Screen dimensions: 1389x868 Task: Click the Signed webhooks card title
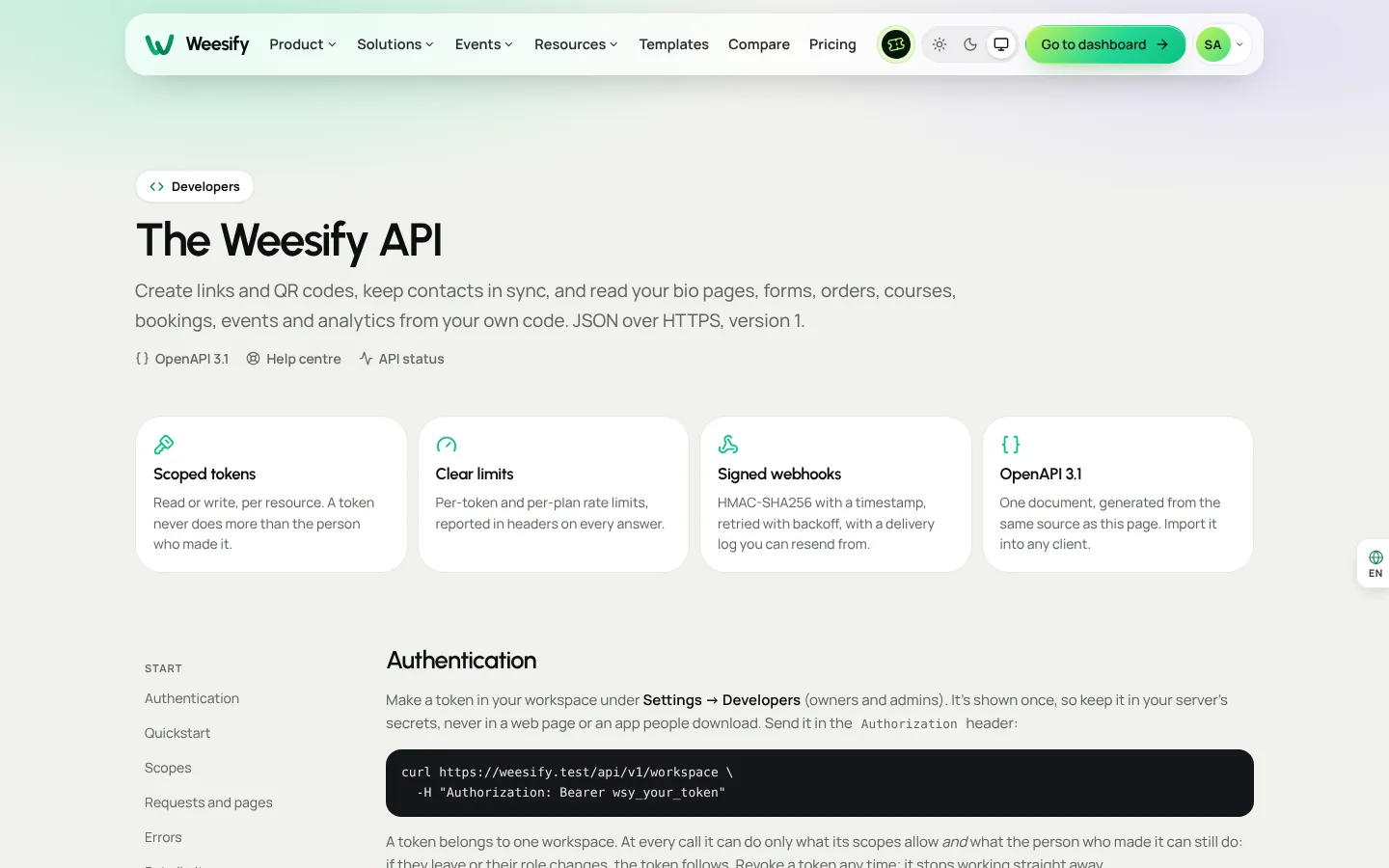pyautogui.click(x=779, y=475)
